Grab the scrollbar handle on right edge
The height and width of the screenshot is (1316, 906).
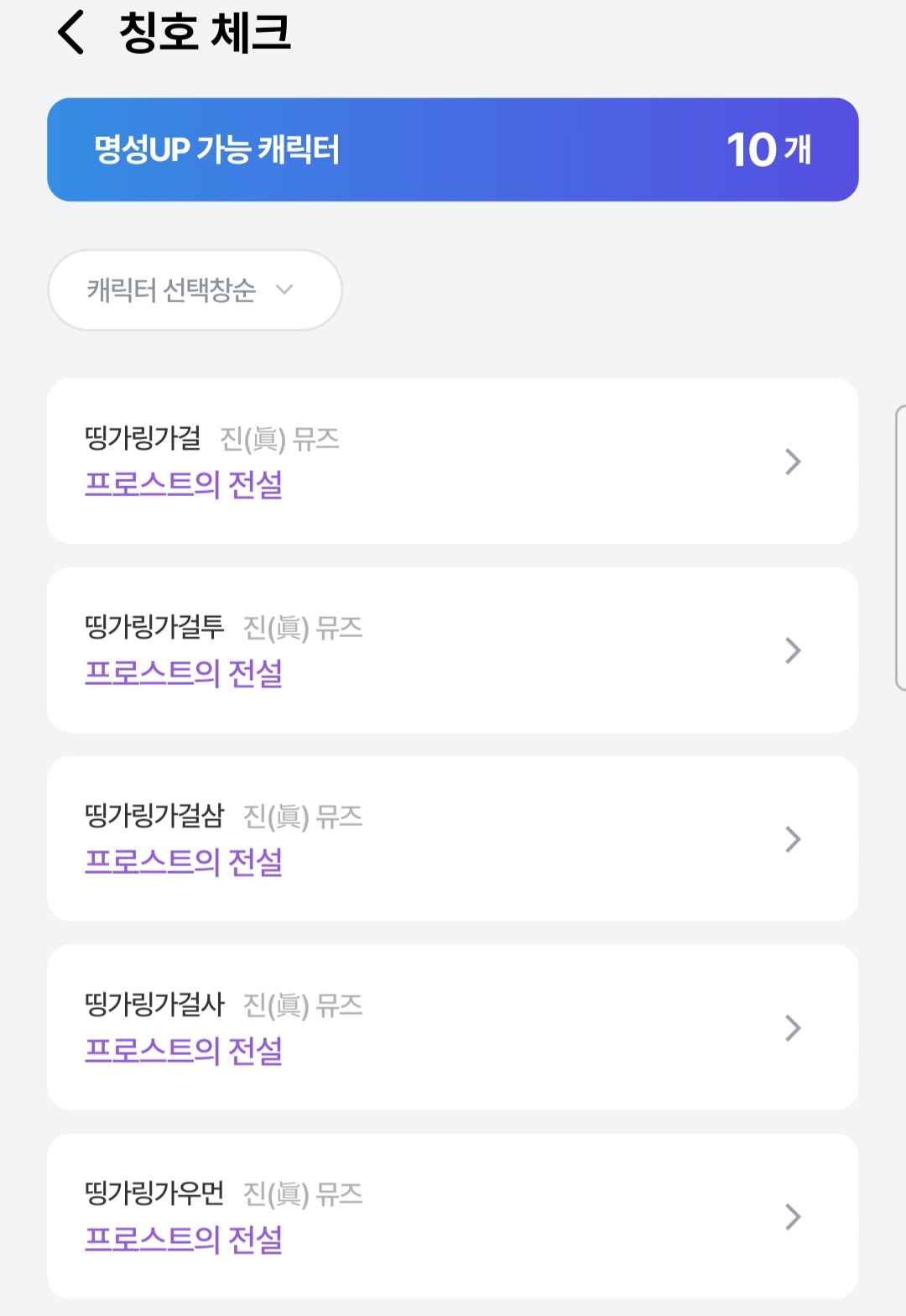(x=900, y=547)
